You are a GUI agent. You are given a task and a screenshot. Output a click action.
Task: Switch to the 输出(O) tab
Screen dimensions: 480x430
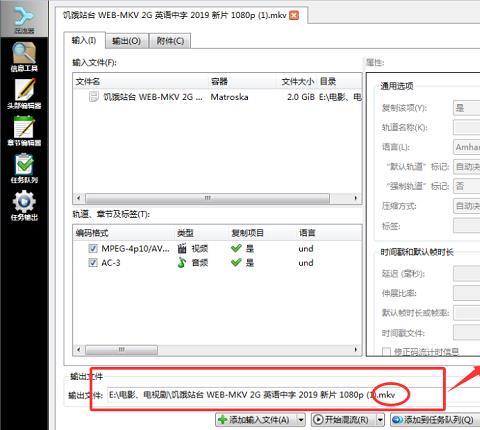(126, 41)
